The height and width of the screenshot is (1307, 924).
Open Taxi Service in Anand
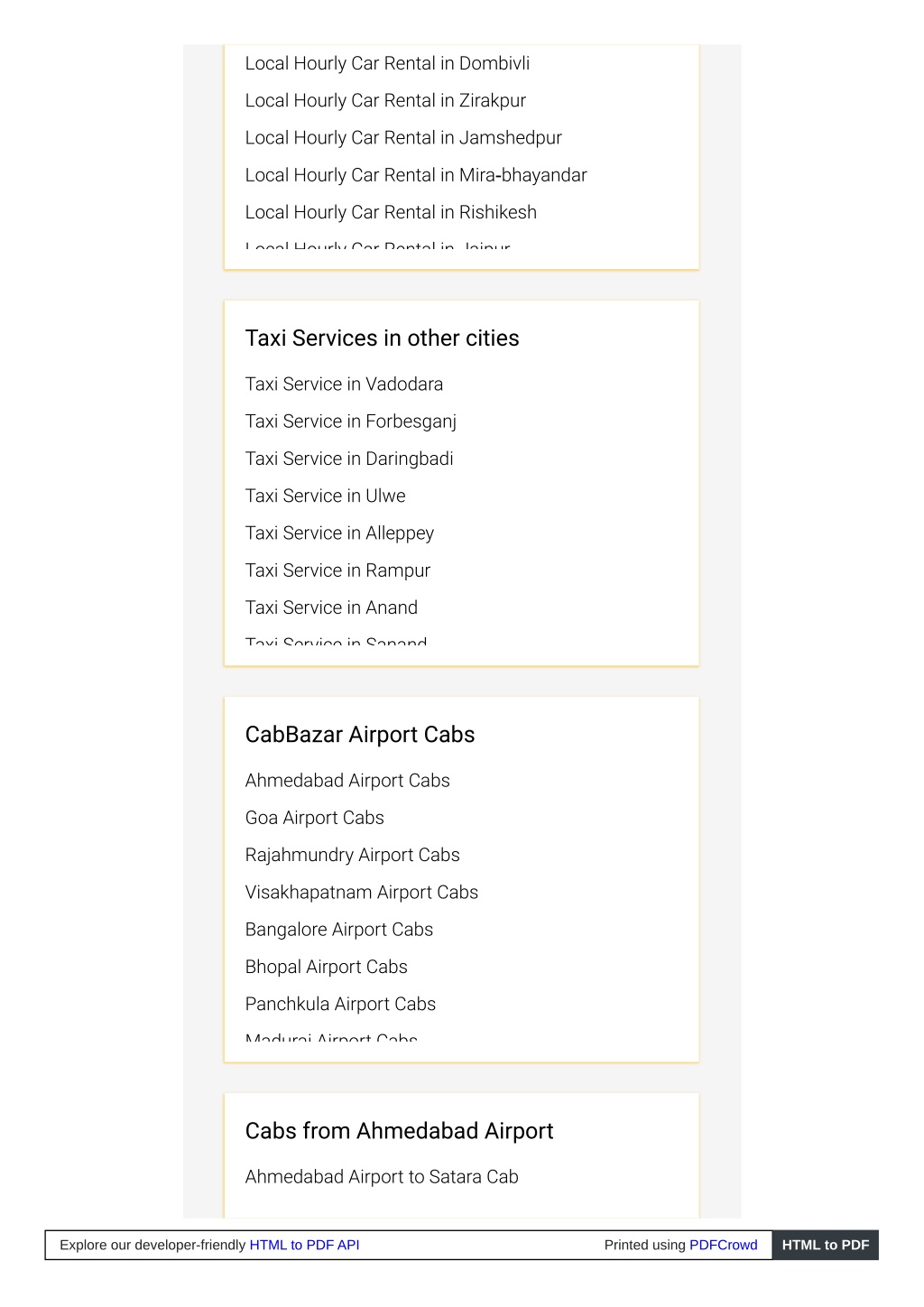331,607
